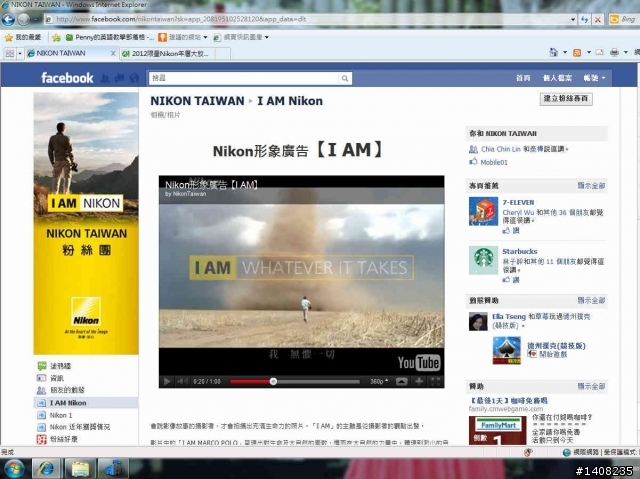
Task: Click the FamilyMart ad thumbnail
Action: coord(498,430)
